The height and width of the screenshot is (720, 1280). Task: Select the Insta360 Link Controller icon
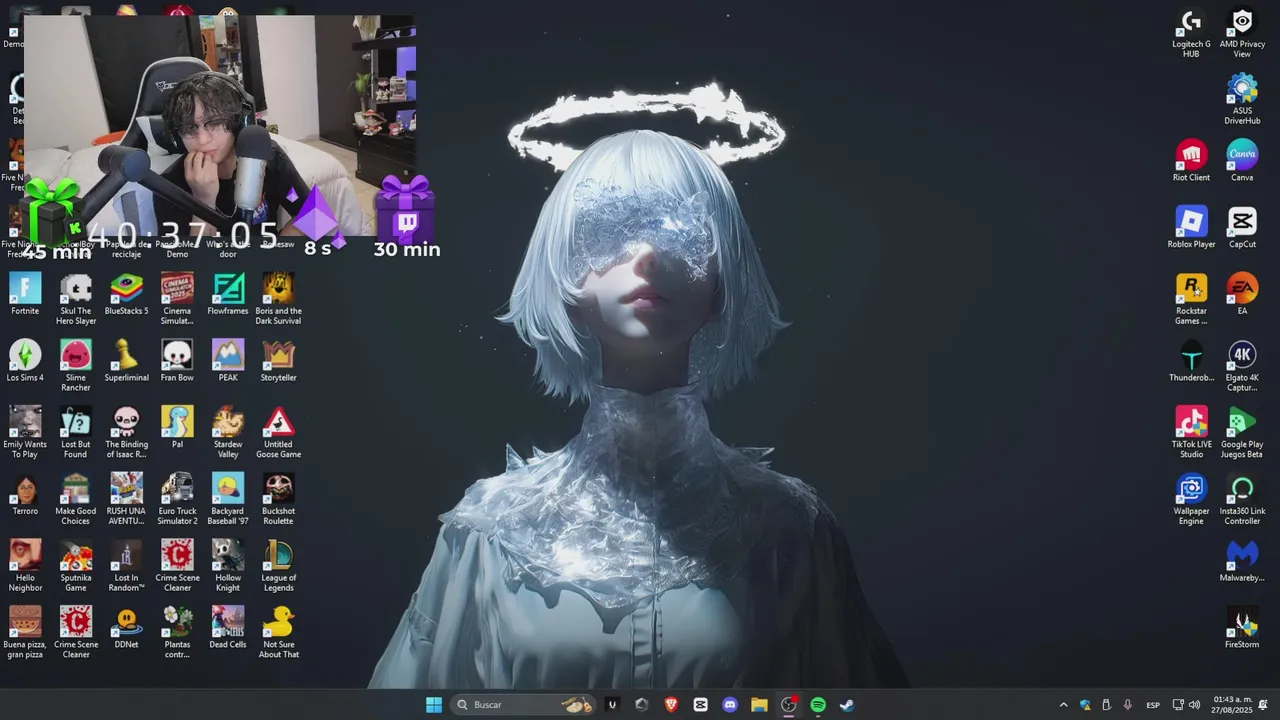point(1242,499)
